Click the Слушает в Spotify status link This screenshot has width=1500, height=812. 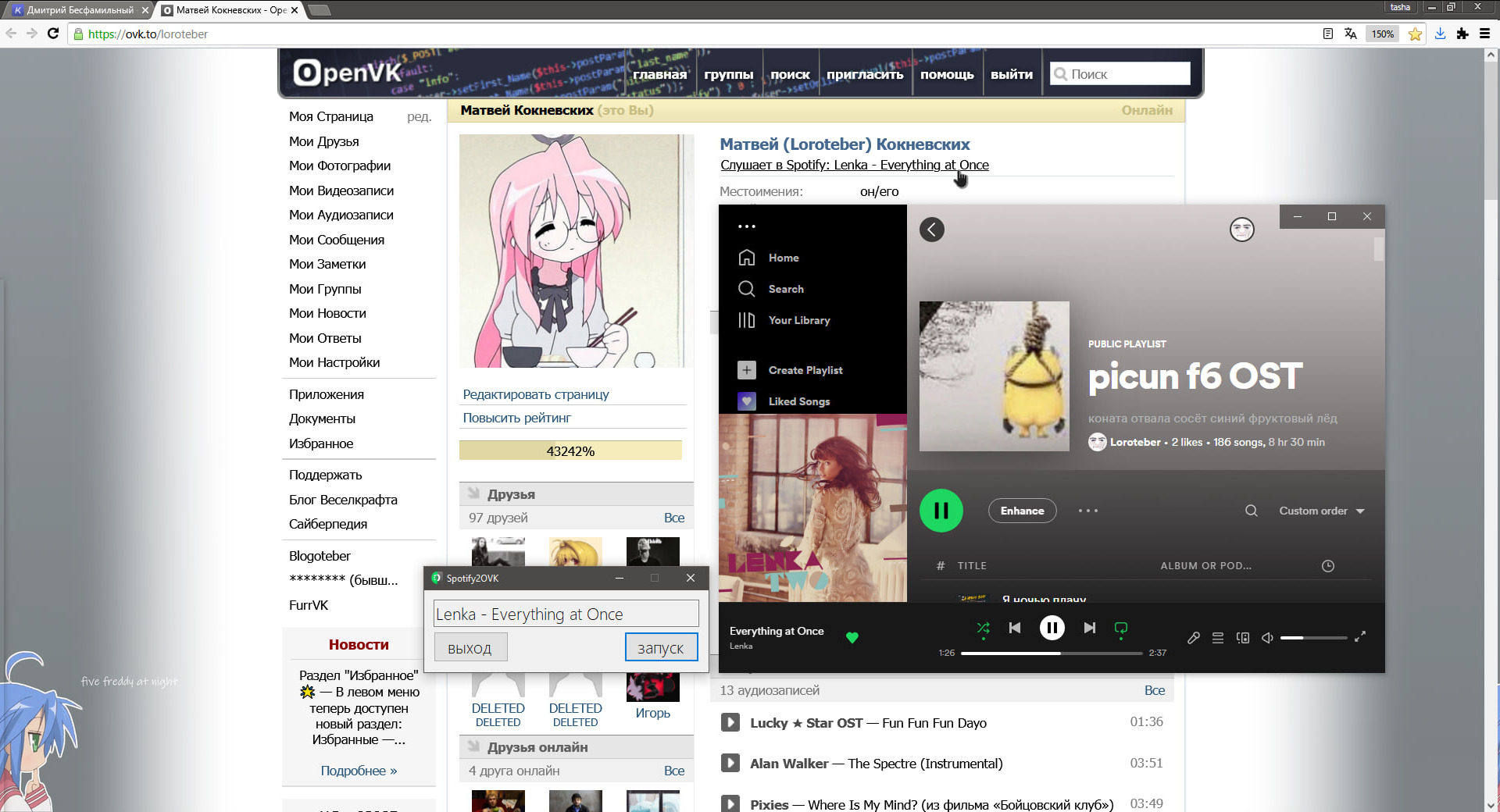[x=855, y=165]
